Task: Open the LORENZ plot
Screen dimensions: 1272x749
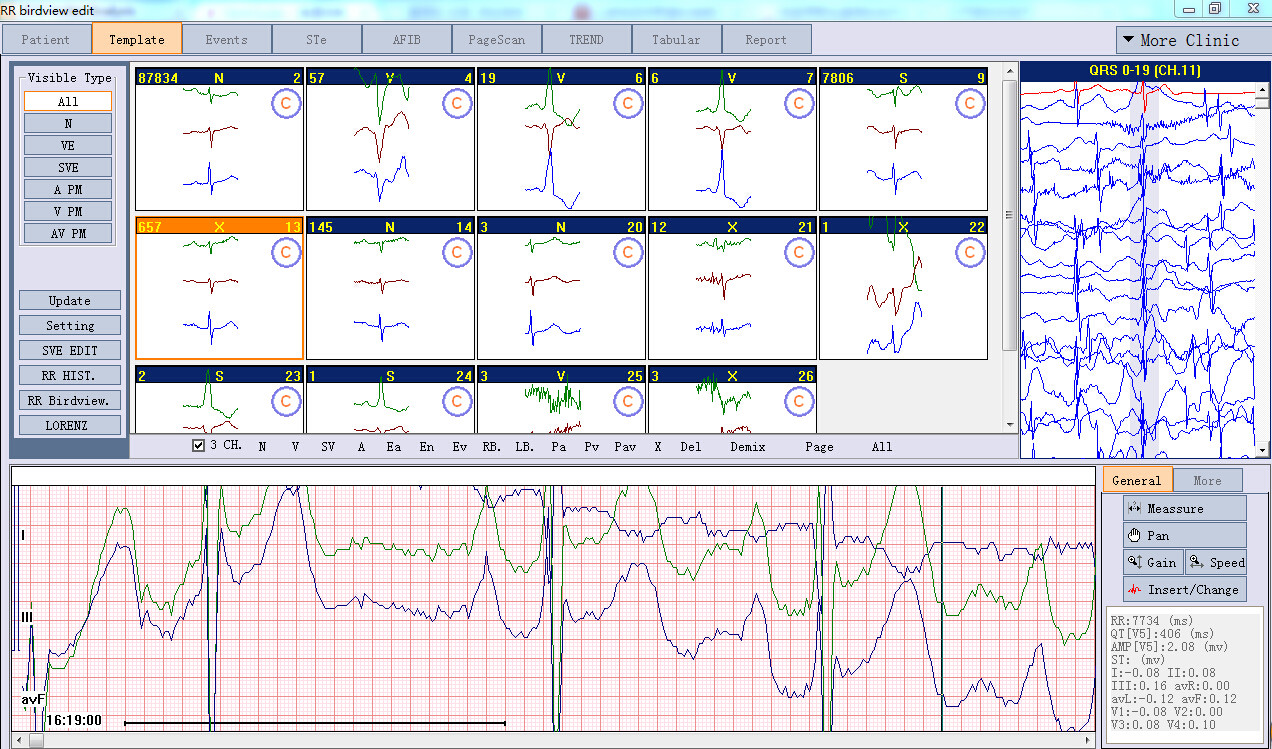Action: point(70,425)
